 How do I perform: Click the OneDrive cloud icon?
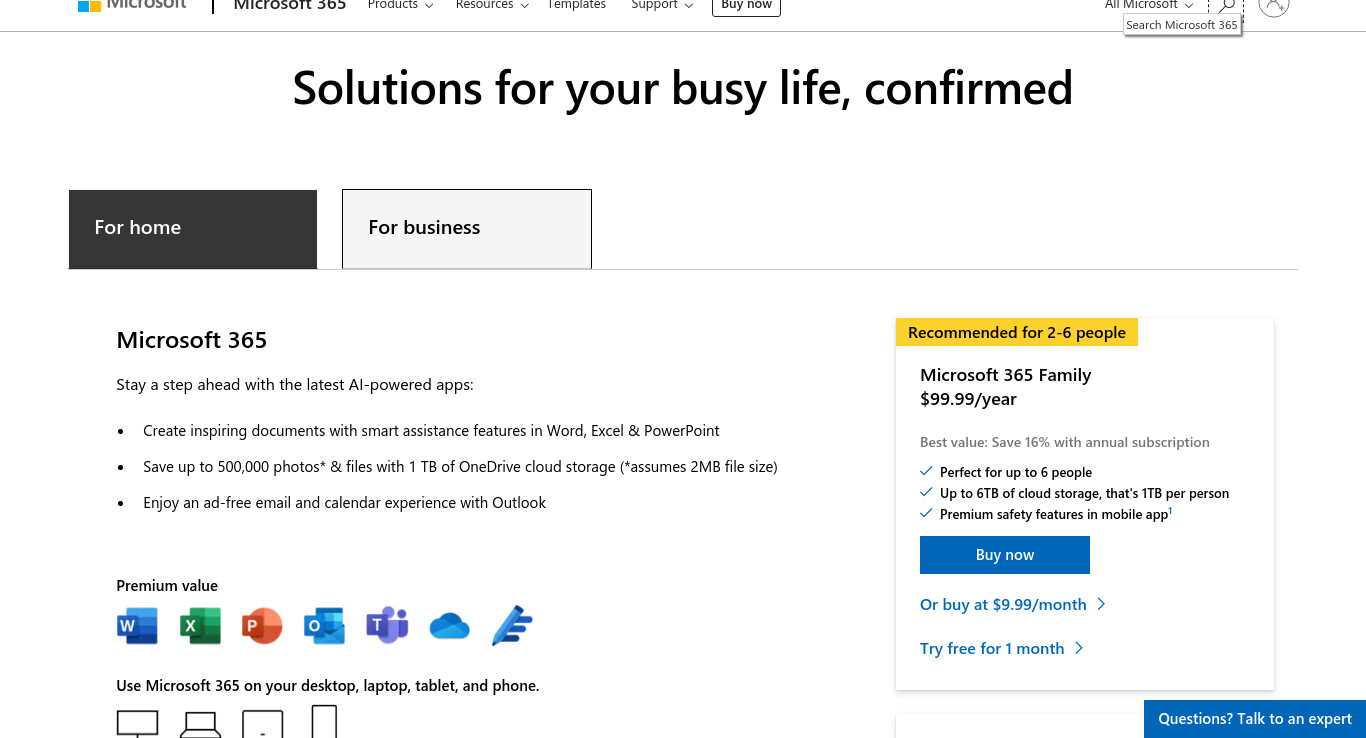(450, 627)
